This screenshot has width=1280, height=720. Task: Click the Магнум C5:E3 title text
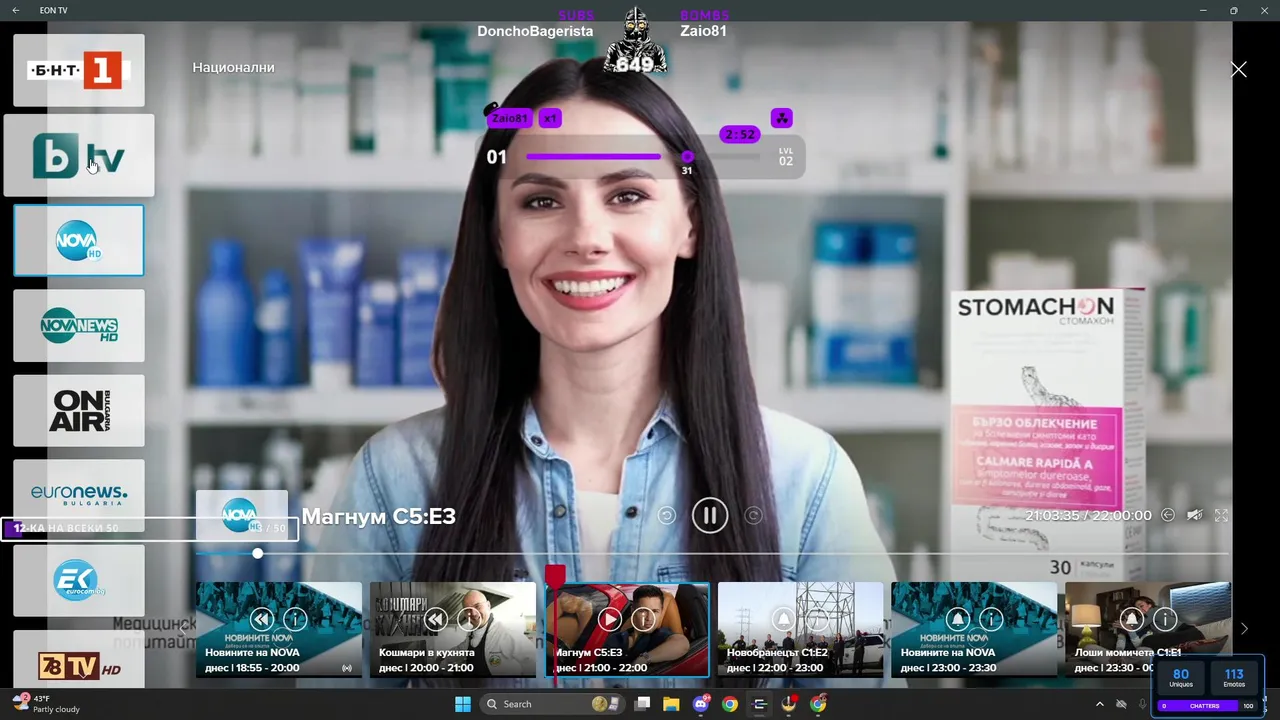coord(378,516)
